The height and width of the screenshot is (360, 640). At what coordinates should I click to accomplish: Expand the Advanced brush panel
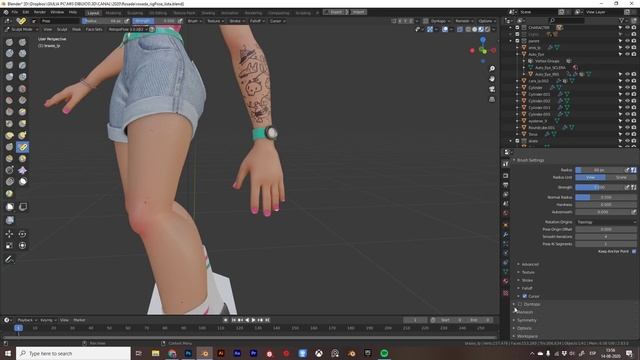[x=530, y=264]
